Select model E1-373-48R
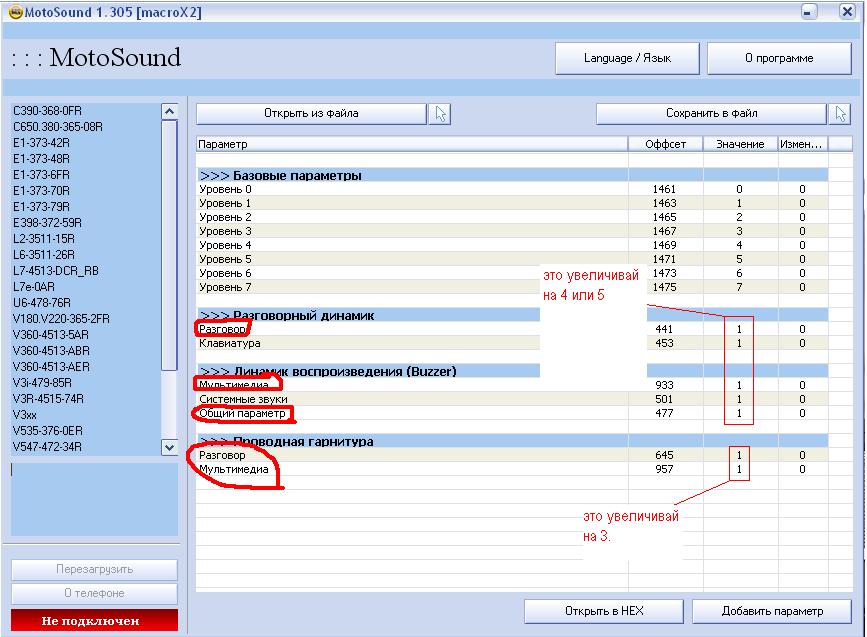867x637 pixels. [41, 159]
